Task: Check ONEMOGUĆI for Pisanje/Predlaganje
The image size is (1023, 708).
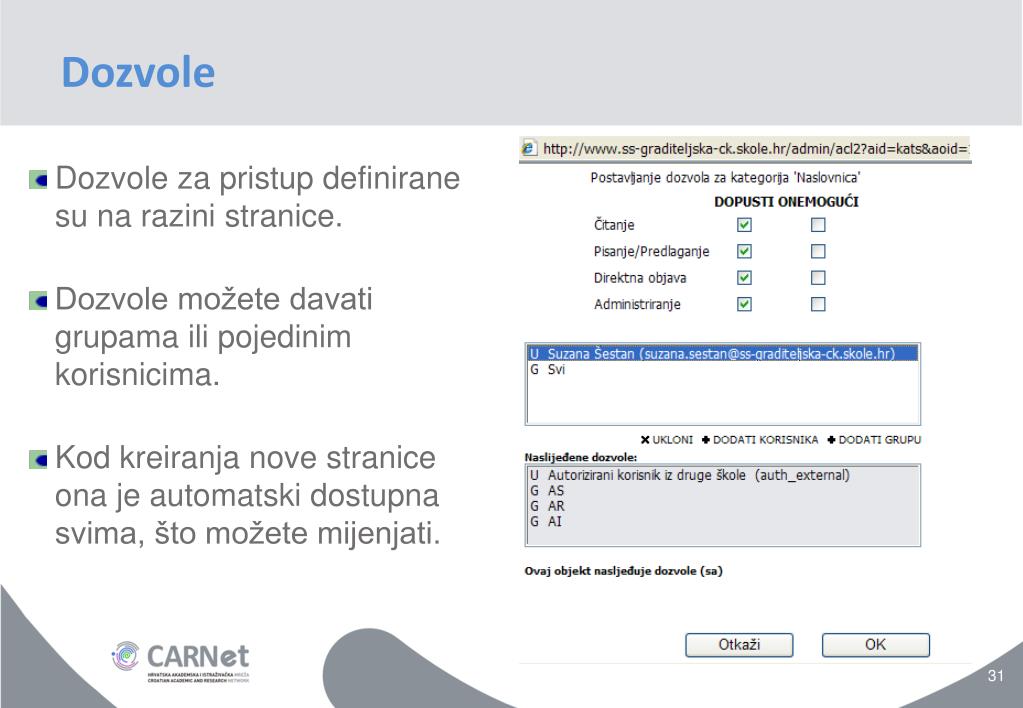Action: coord(817,251)
